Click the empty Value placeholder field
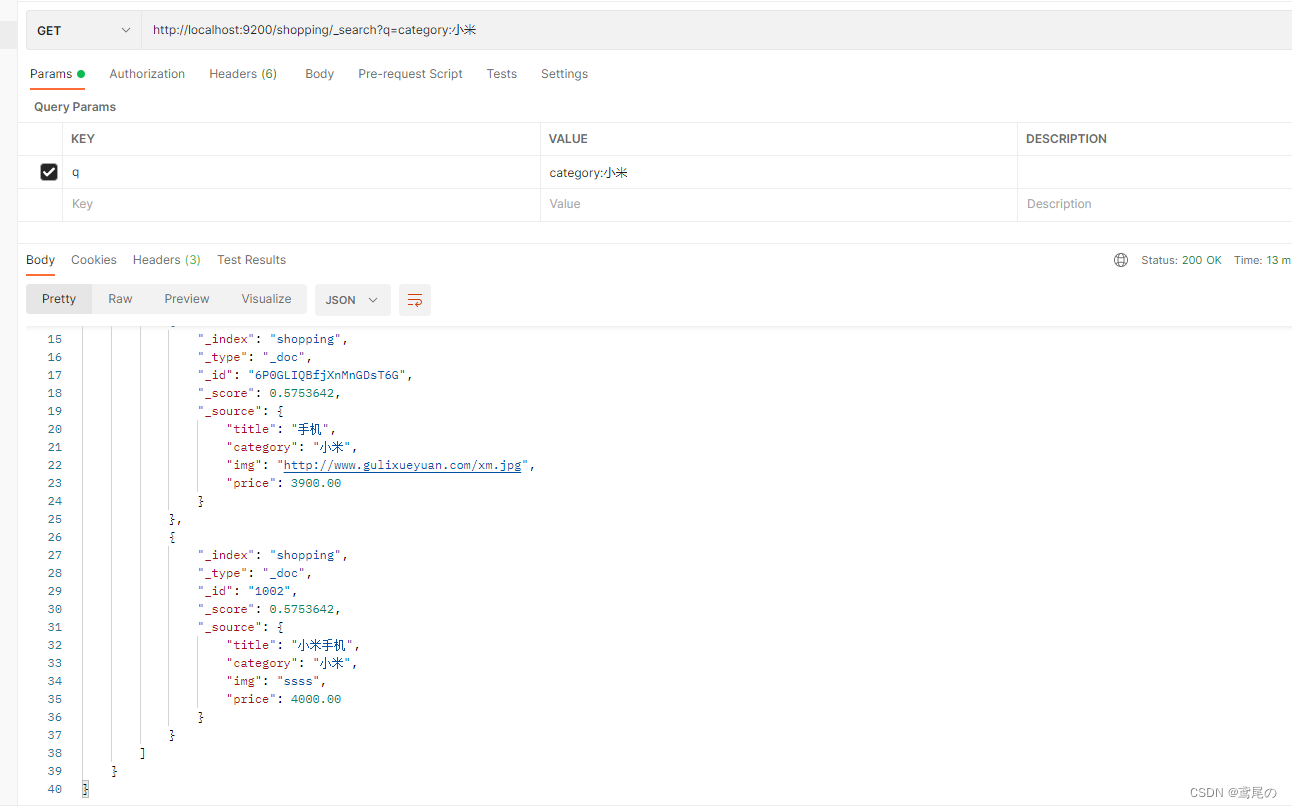This screenshot has width=1292, height=808. coord(778,204)
